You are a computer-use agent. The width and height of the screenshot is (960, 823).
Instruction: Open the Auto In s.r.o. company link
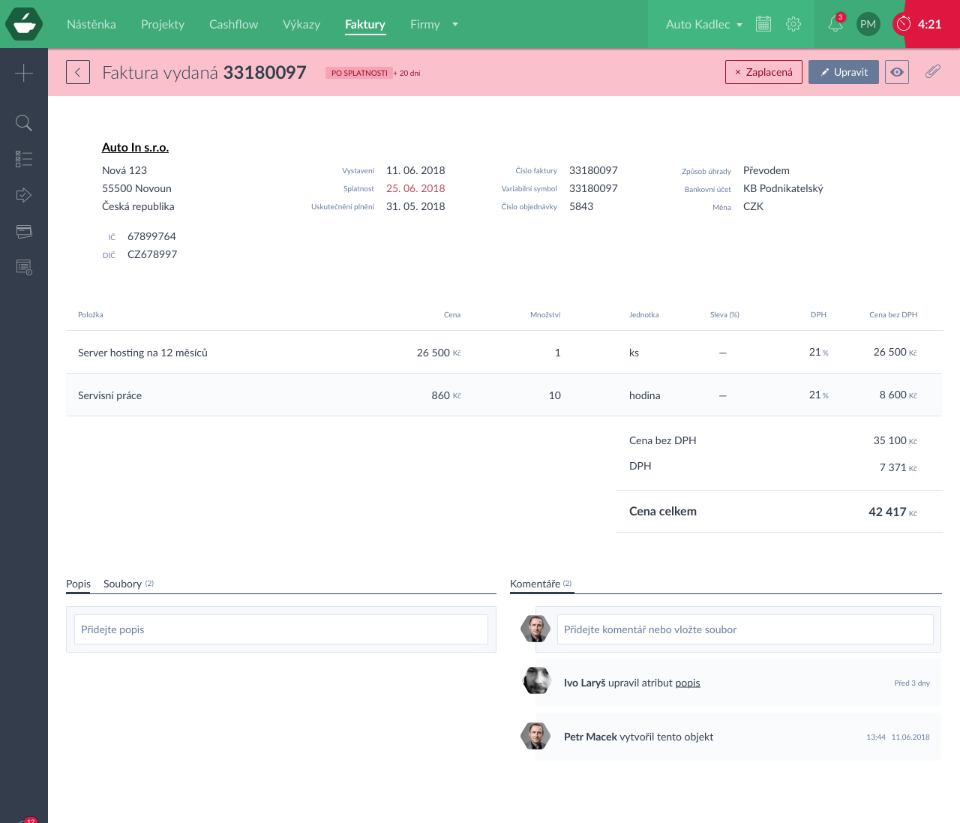tap(135, 147)
